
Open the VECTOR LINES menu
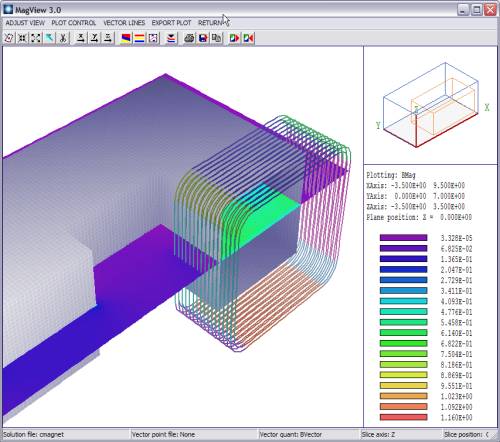pyautogui.click(x=124, y=23)
